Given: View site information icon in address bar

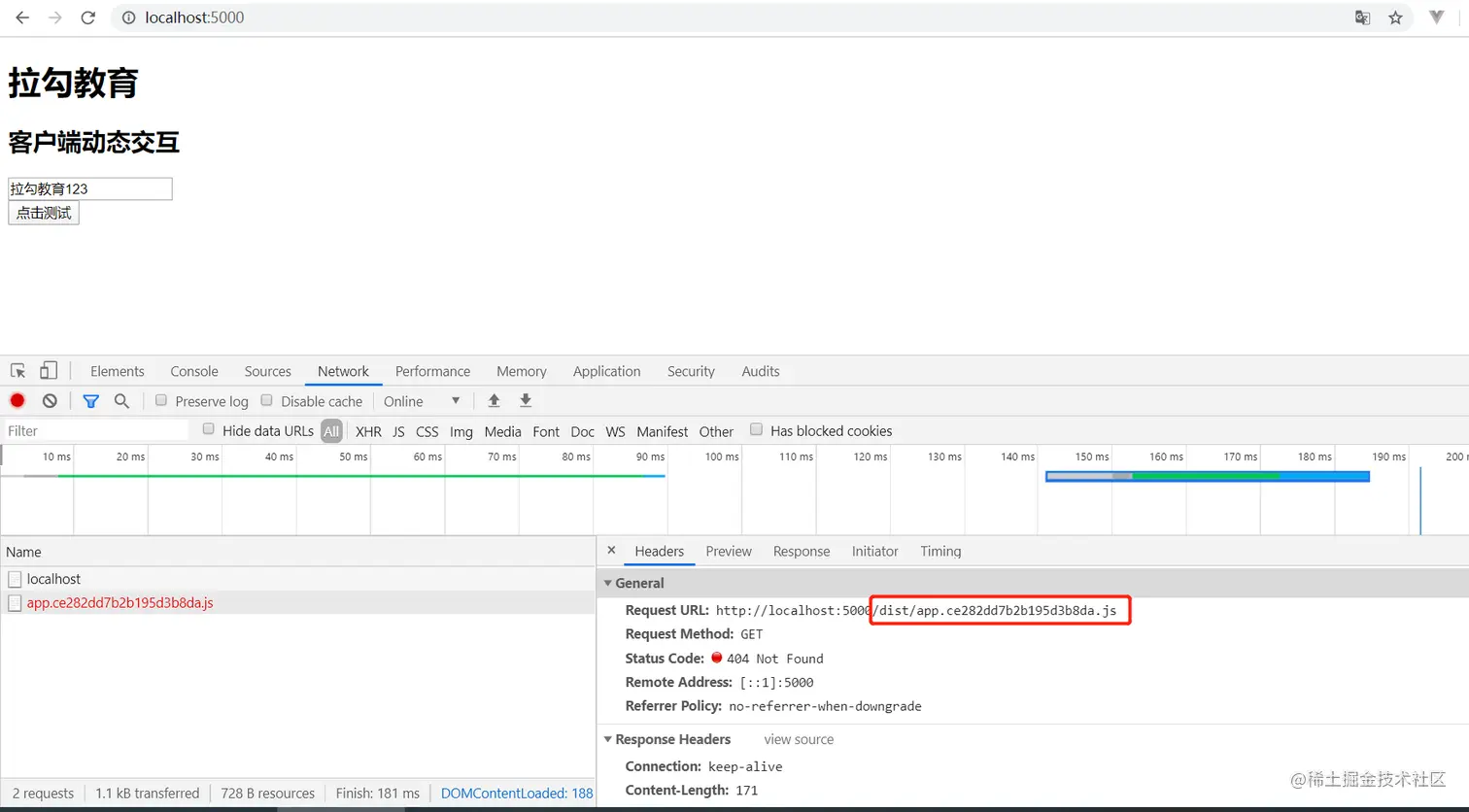Looking at the screenshot, I should coord(129,17).
